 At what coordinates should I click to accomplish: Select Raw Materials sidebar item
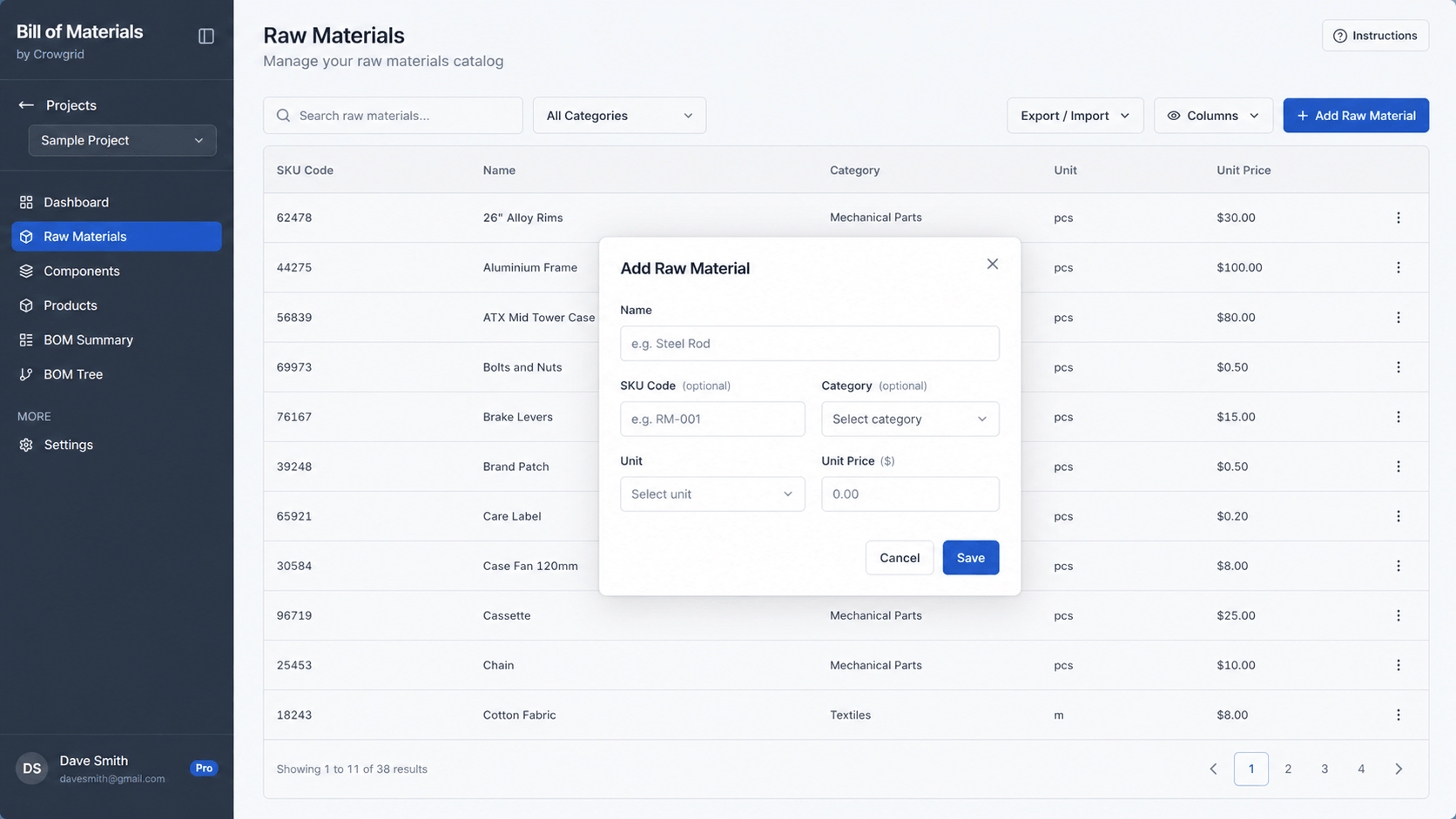click(x=117, y=237)
